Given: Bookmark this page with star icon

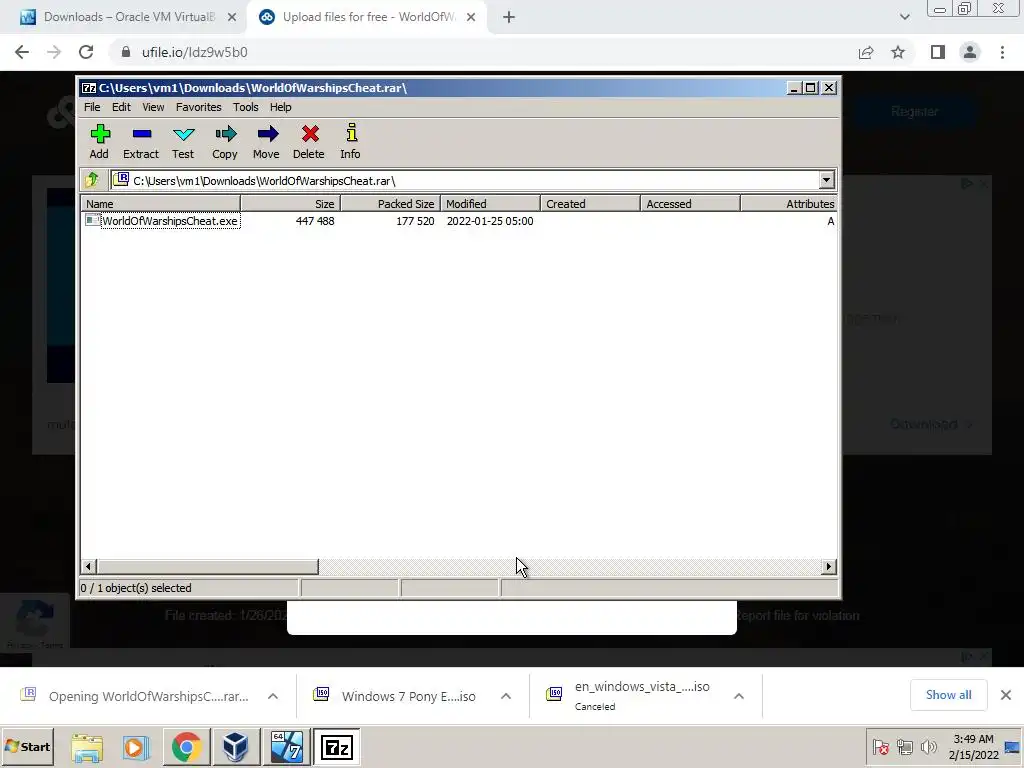Looking at the screenshot, I should (x=898, y=52).
